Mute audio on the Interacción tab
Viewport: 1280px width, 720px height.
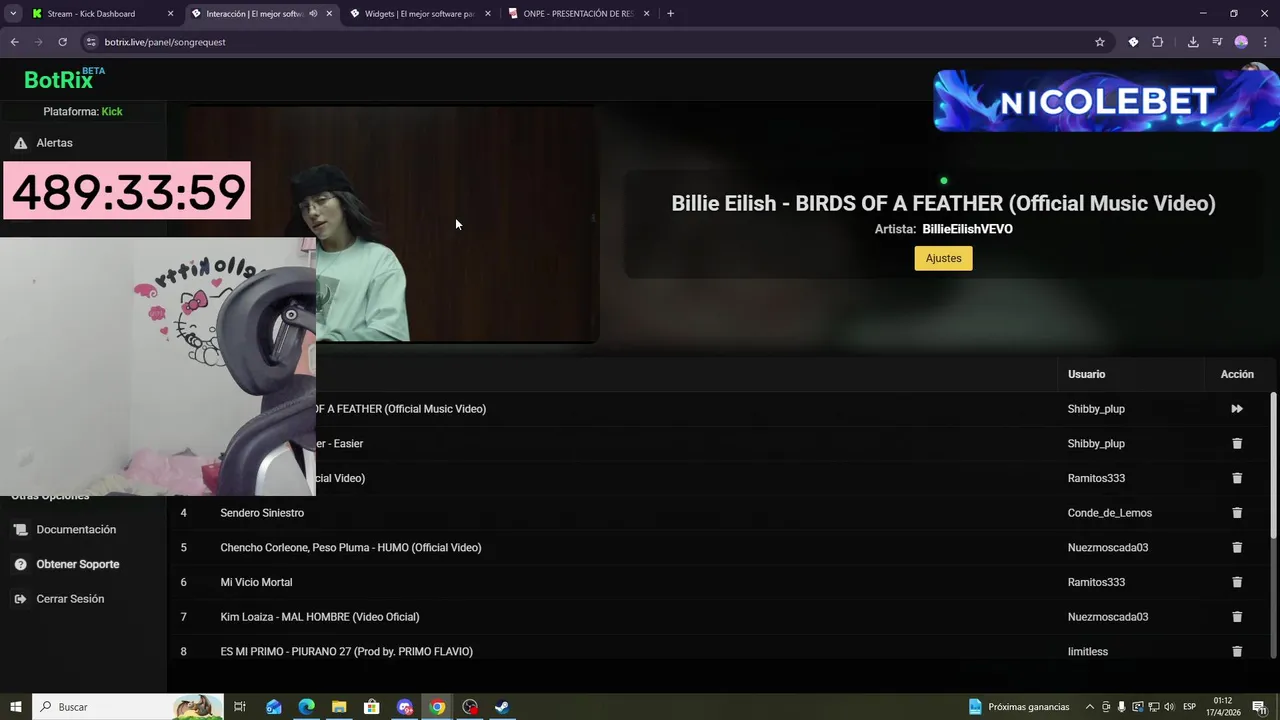pos(313,14)
